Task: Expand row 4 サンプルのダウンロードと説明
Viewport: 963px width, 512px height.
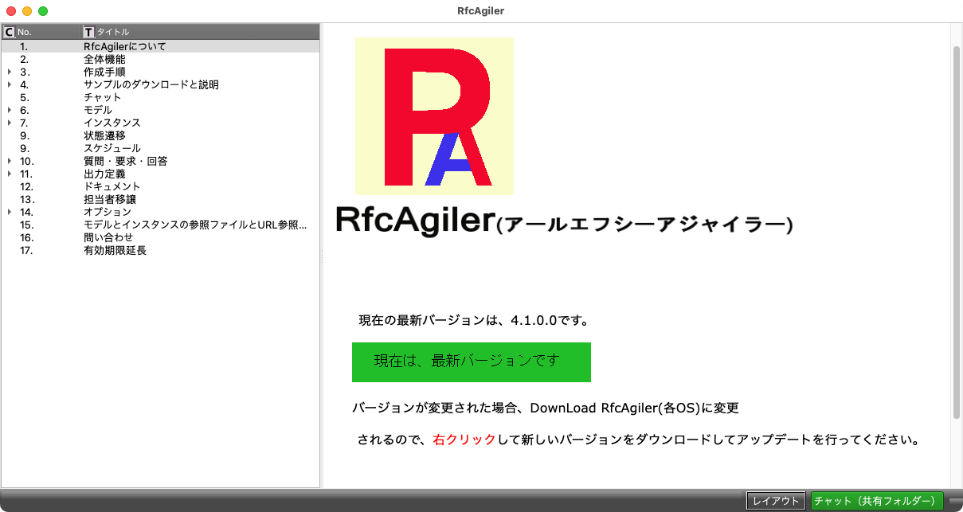Action: (9, 85)
